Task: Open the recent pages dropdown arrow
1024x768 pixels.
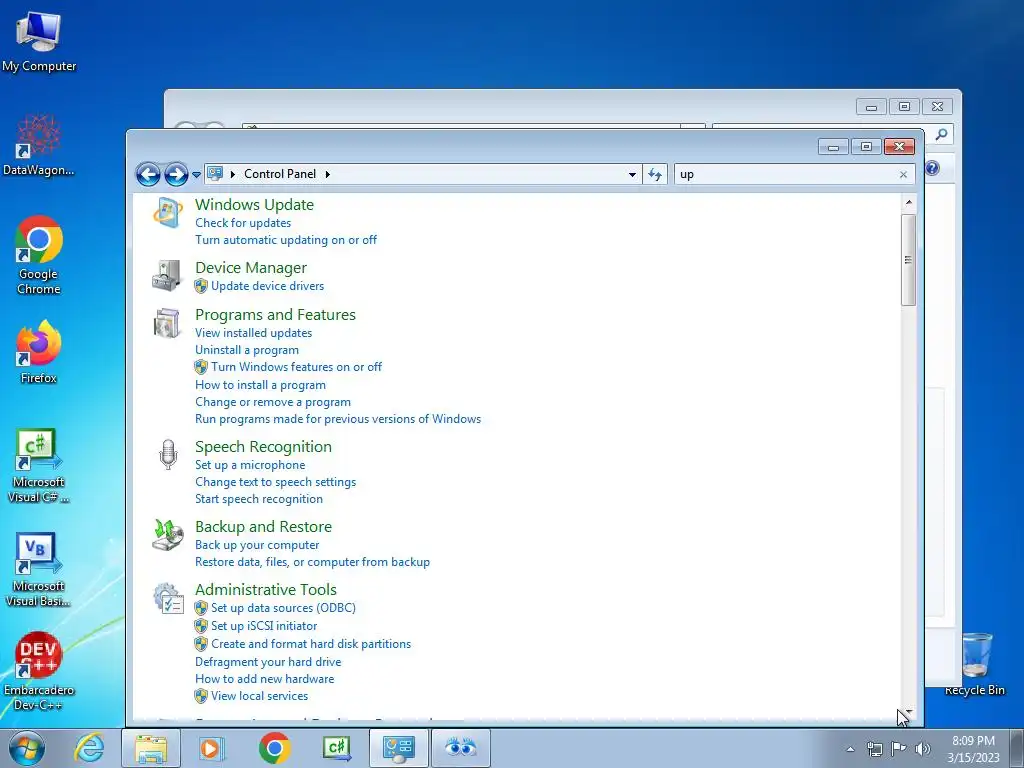Action: 196,175
